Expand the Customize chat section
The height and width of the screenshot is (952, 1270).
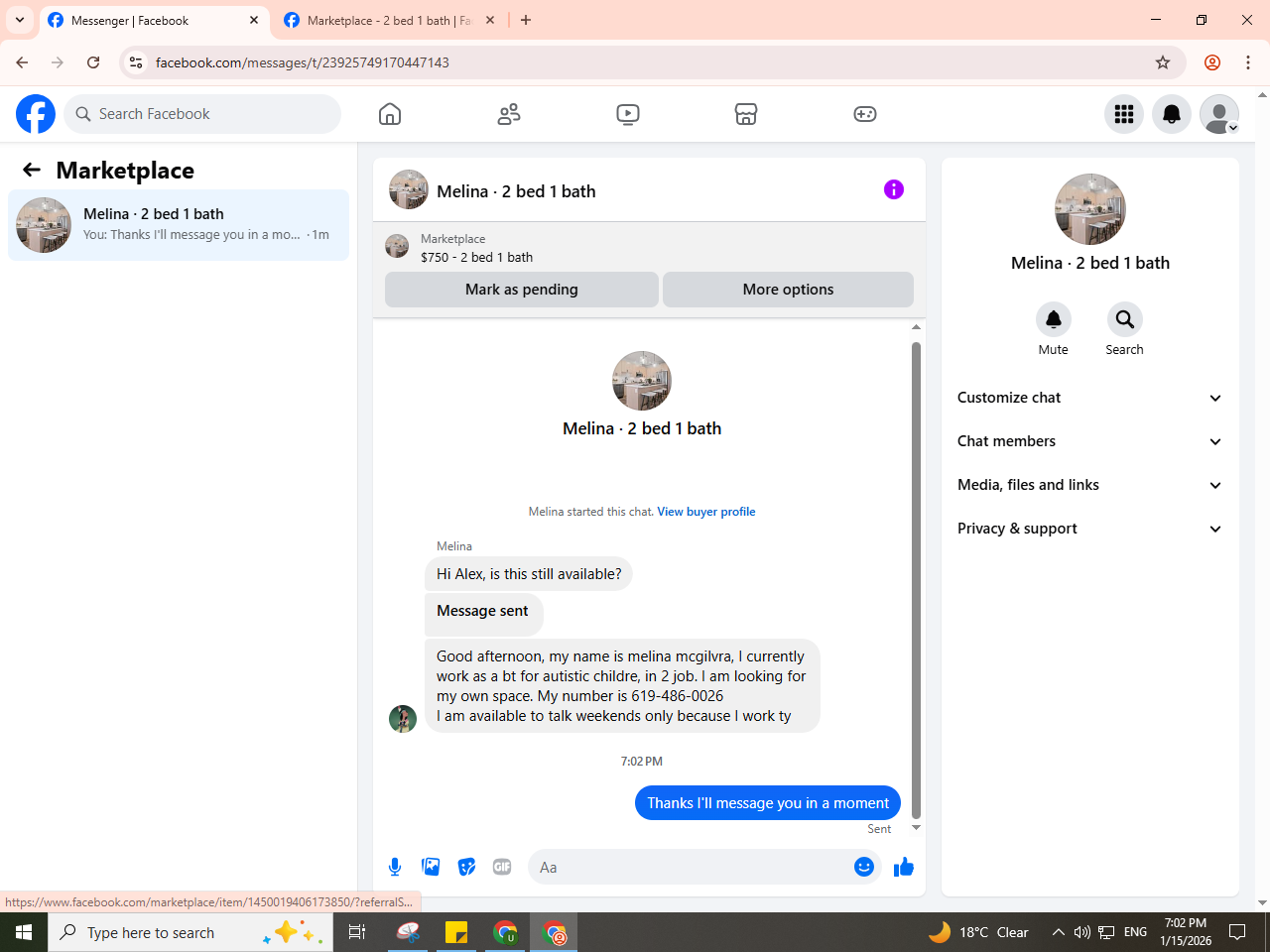pos(1089,398)
